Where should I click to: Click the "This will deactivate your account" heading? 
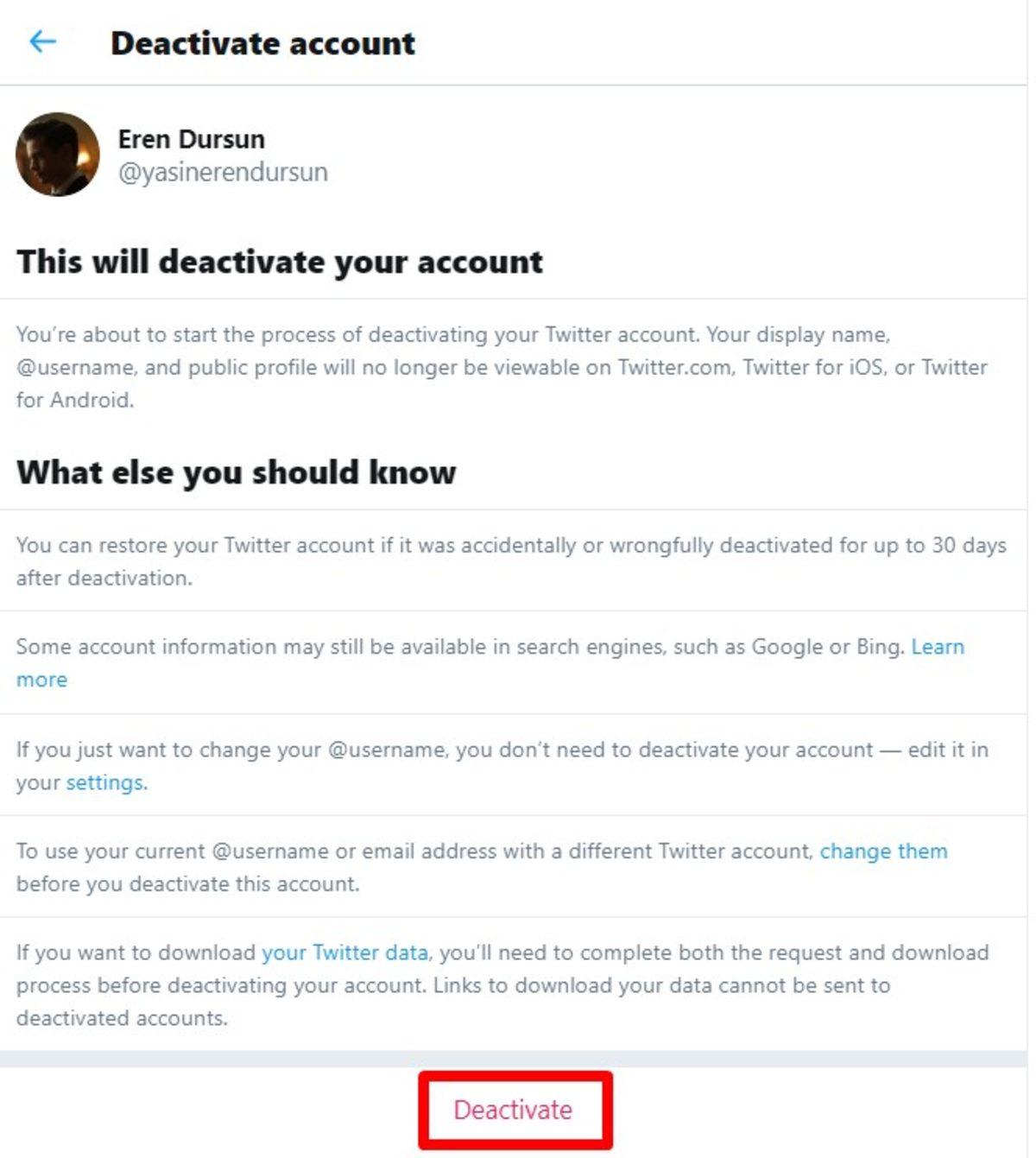[279, 262]
